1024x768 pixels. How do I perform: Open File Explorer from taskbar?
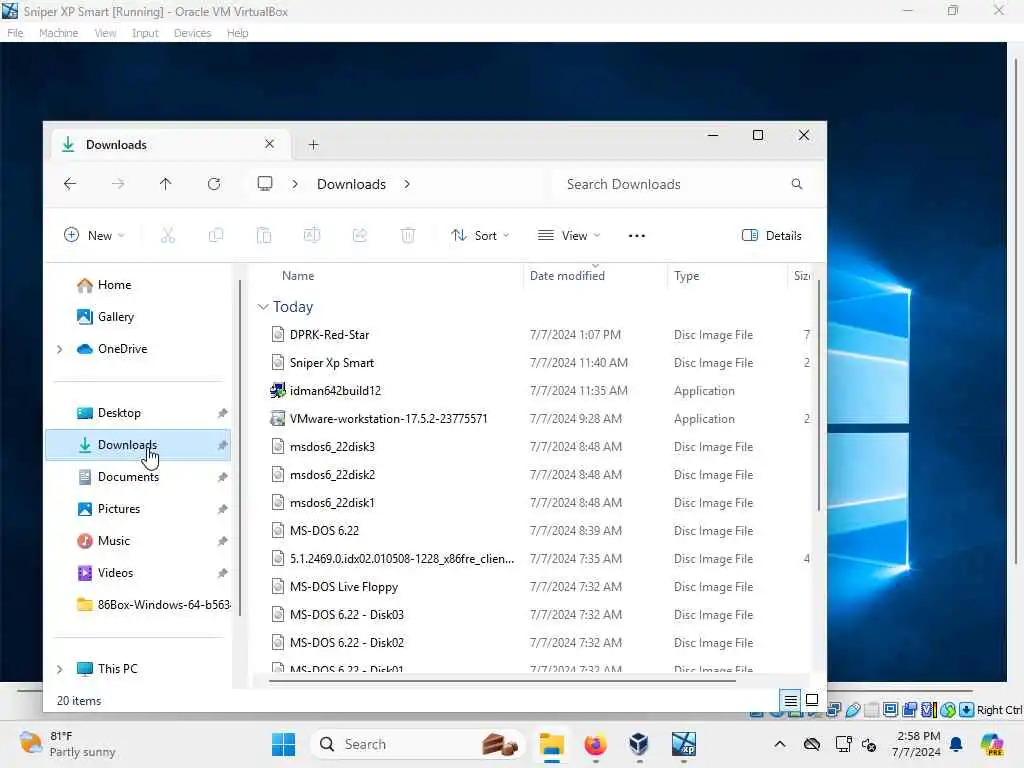click(552, 744)
